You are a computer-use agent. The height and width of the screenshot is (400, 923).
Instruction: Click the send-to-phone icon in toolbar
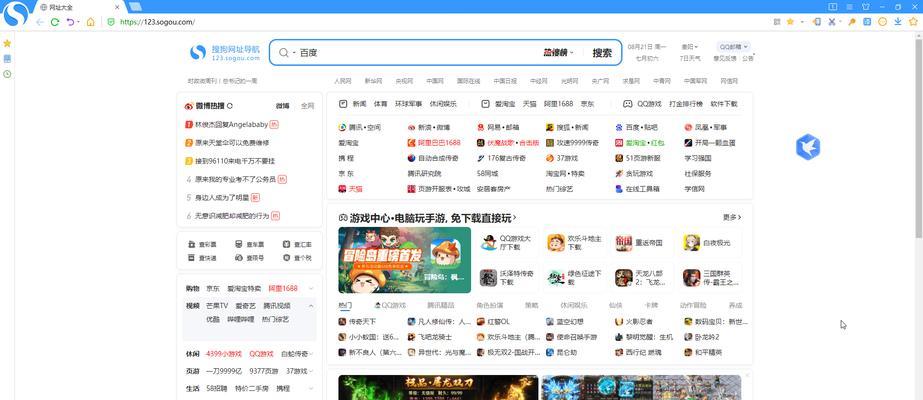(816, 22)
